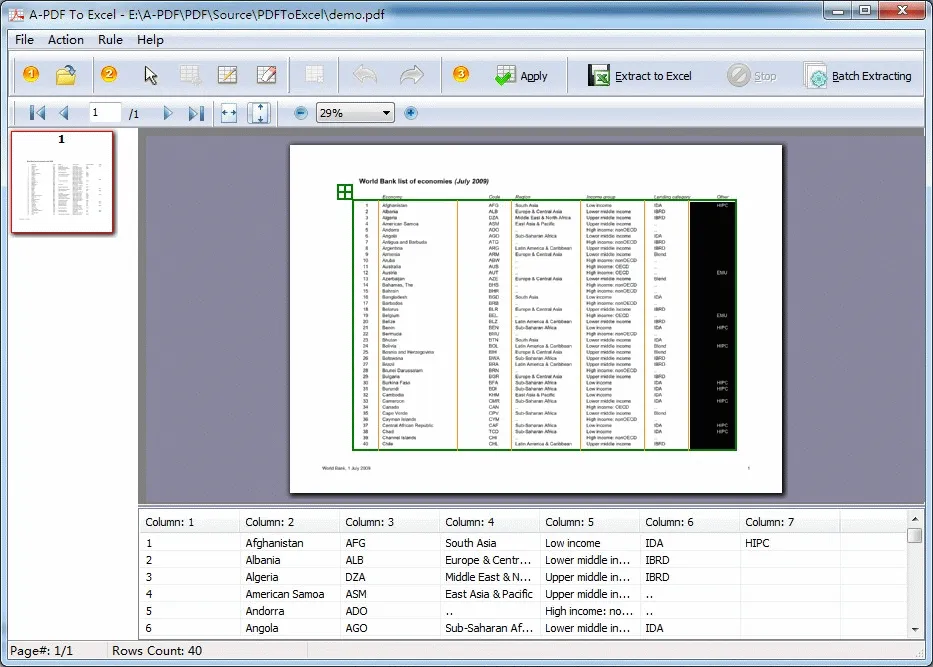Select the table area marking tool
Viewport: 933px width, 667px height.
(187, 75)
